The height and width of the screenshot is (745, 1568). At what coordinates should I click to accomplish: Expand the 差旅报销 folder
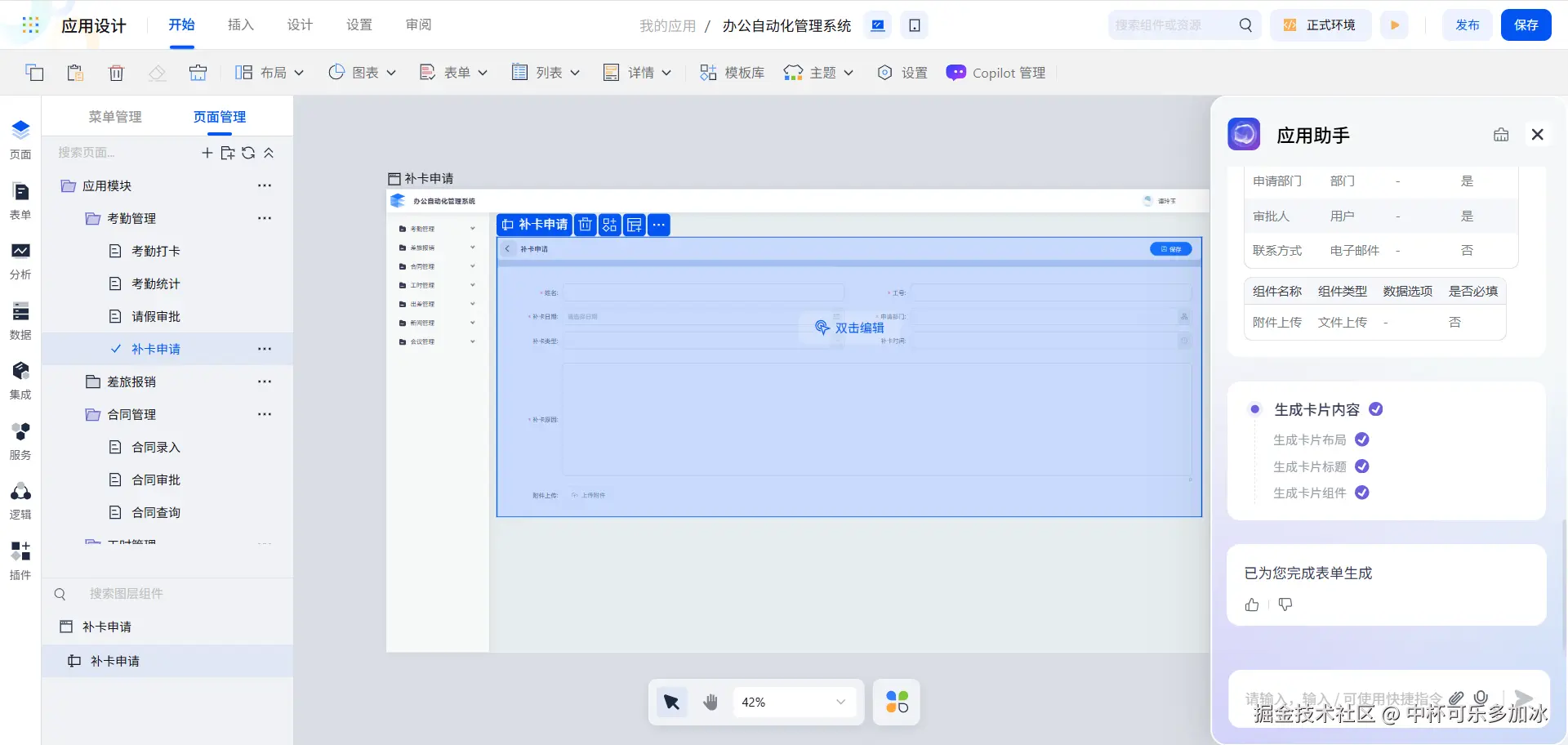coord(93,381)
